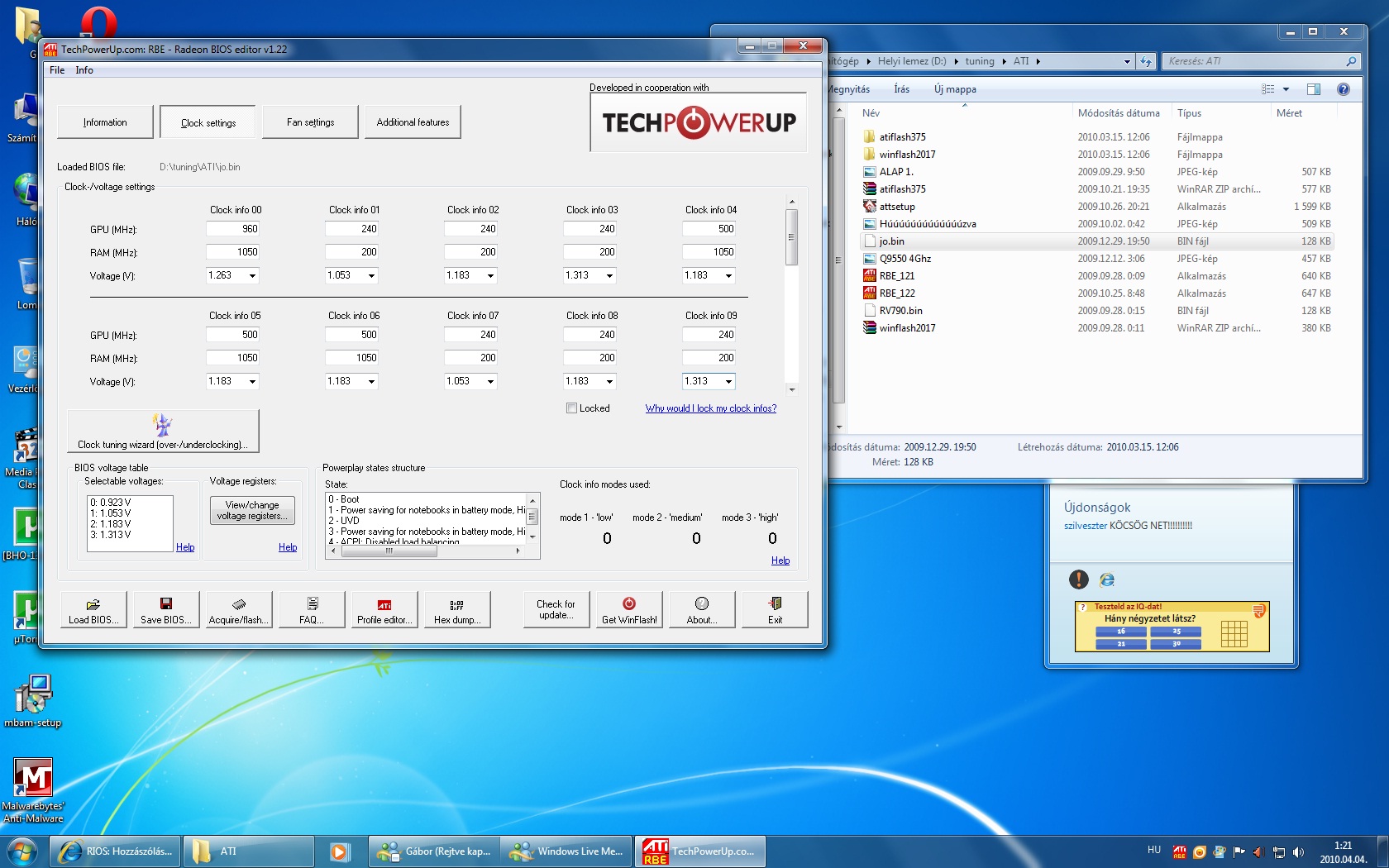Expand Clock info 04 Voltage dropdown
Screen dimensions: 1389x868
pyautogui.click(x=728, y=275)
